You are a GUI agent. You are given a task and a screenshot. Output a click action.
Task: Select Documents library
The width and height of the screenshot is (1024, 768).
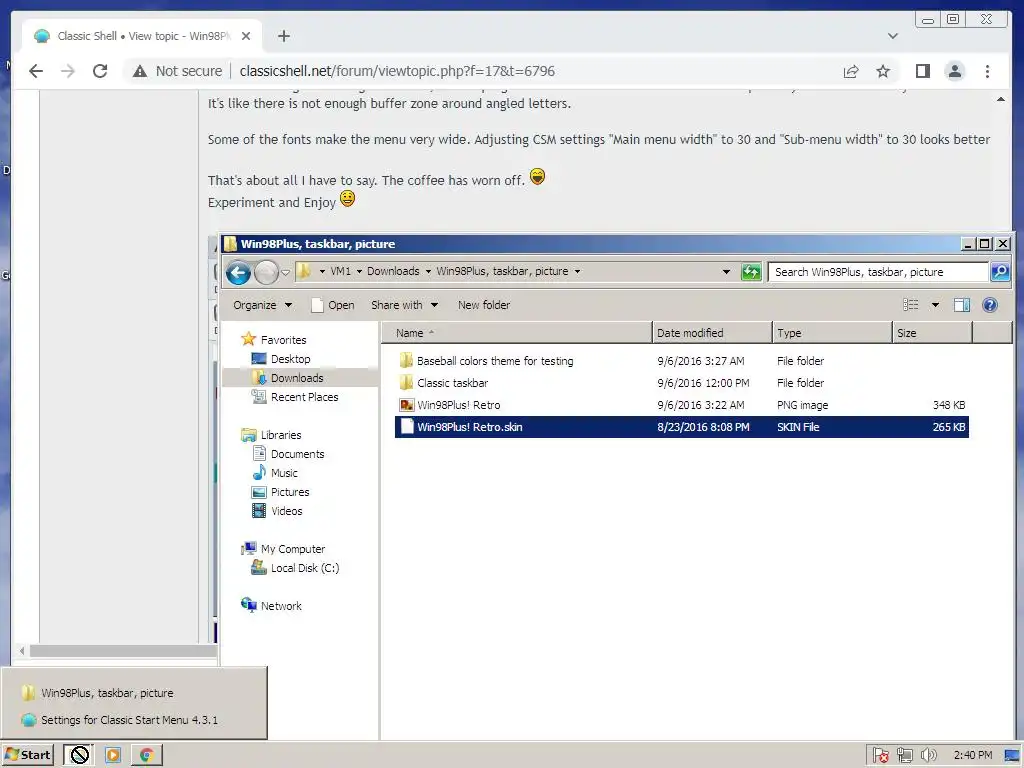click(x=297, y=454)
